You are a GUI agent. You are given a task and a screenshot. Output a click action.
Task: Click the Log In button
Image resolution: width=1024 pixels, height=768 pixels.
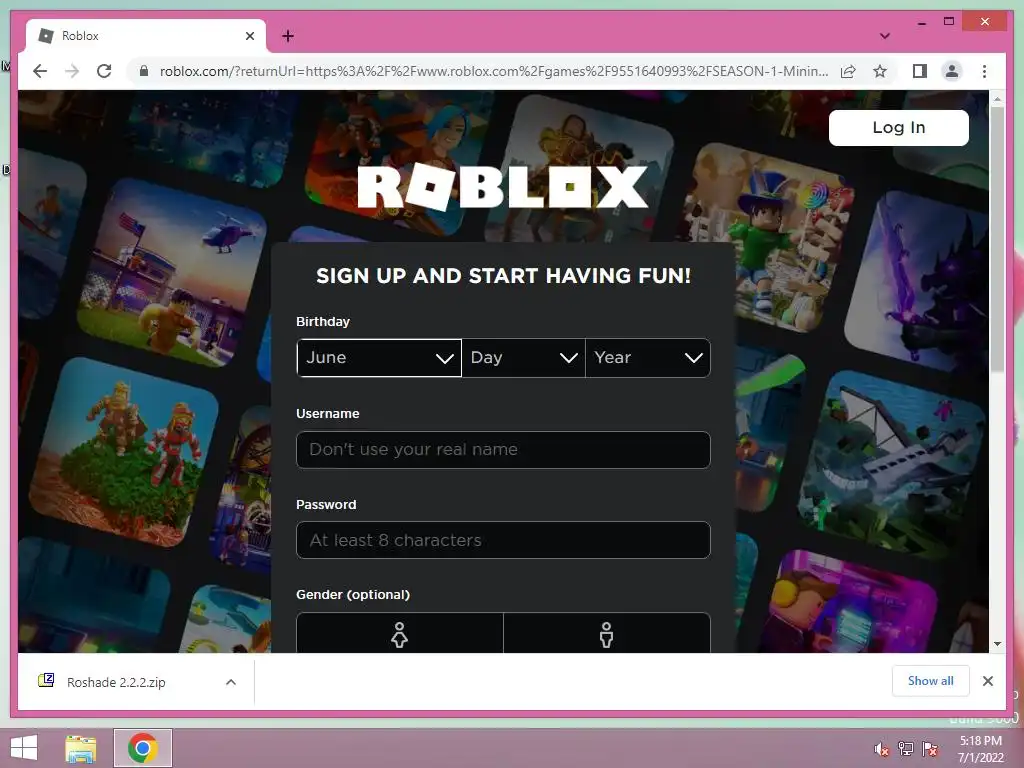pyautogui.click(x=899, y=127)
